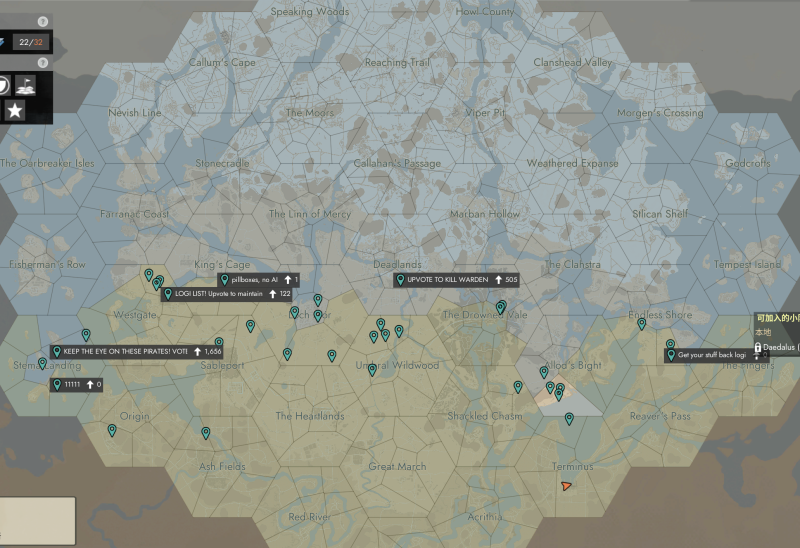Select the Nevish Line region label

(x=135, y=113)
